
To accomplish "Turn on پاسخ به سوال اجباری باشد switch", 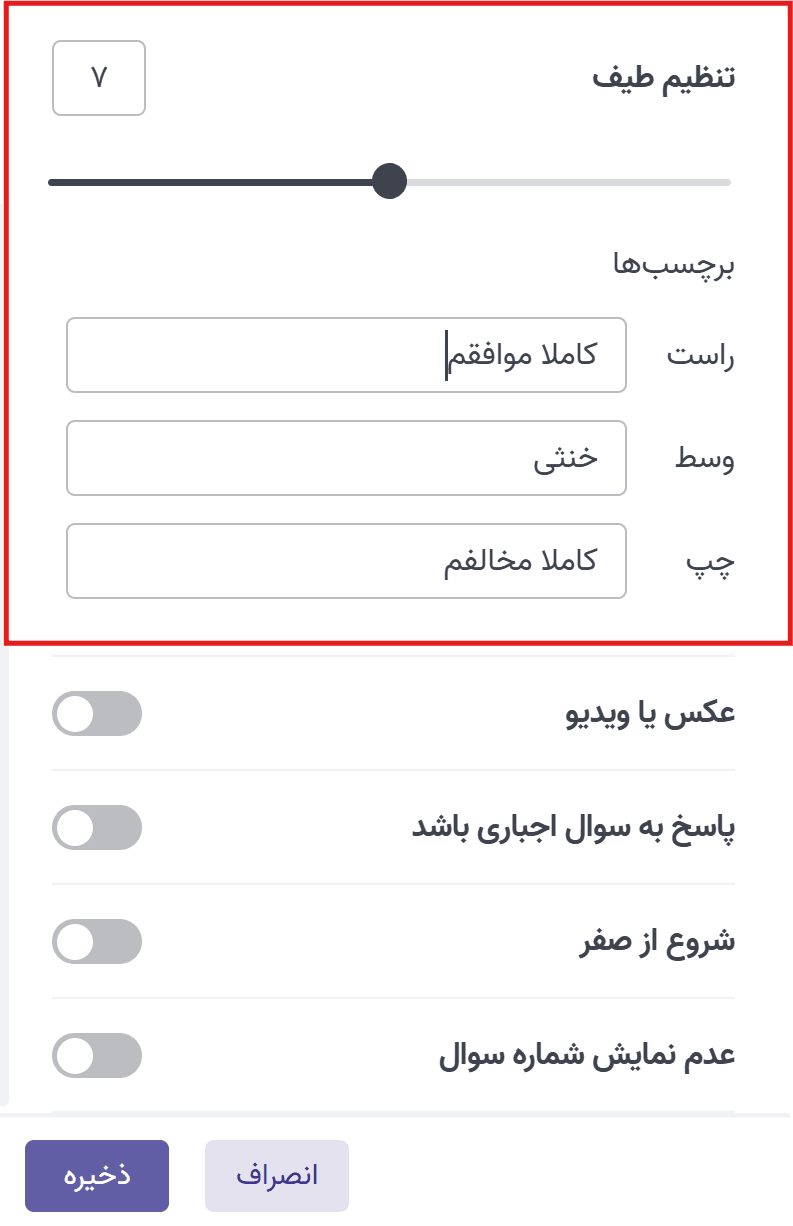I will (x=96, y=827).
